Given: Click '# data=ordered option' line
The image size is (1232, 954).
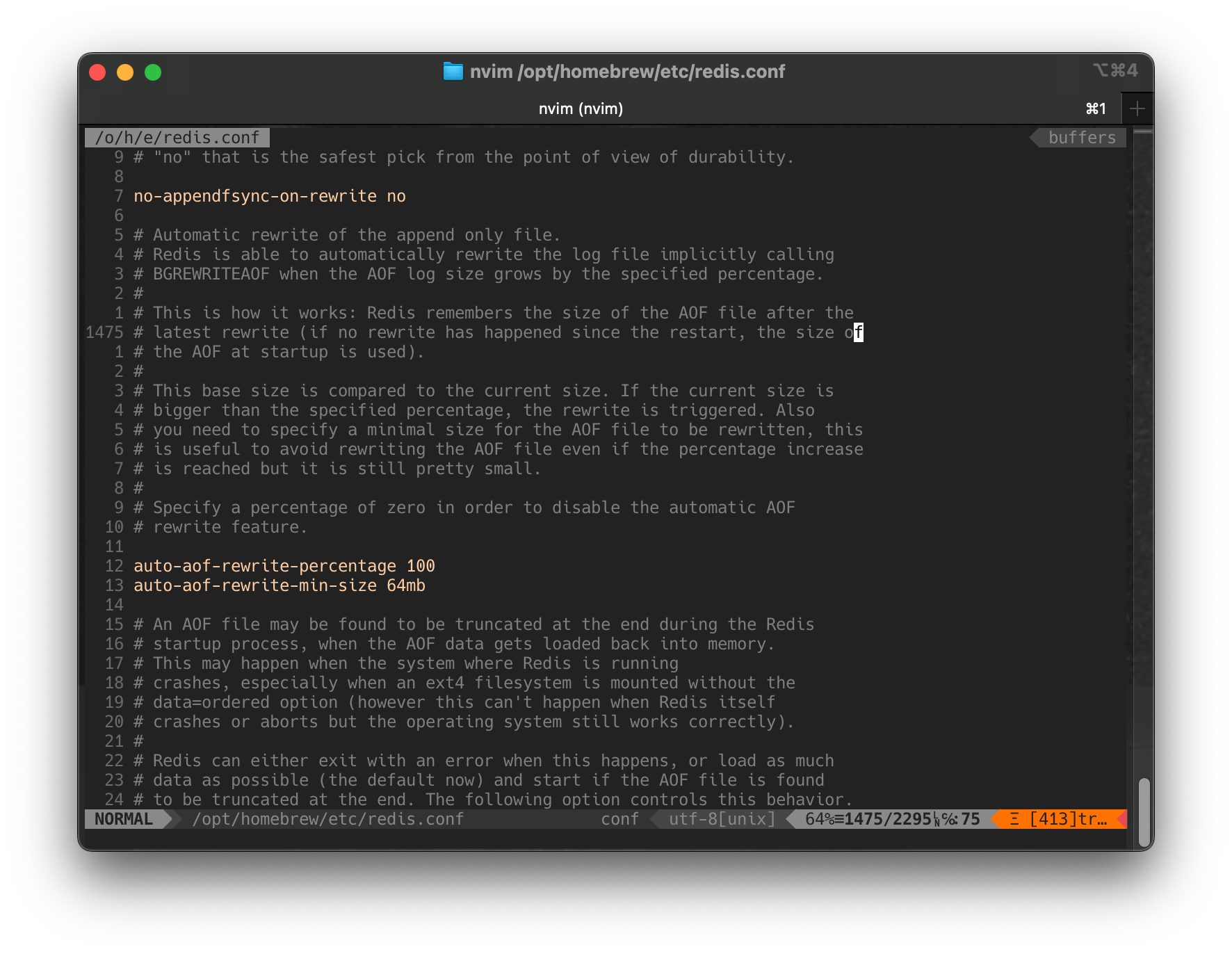Looking at the screenshot, I should tap(455, 702).
